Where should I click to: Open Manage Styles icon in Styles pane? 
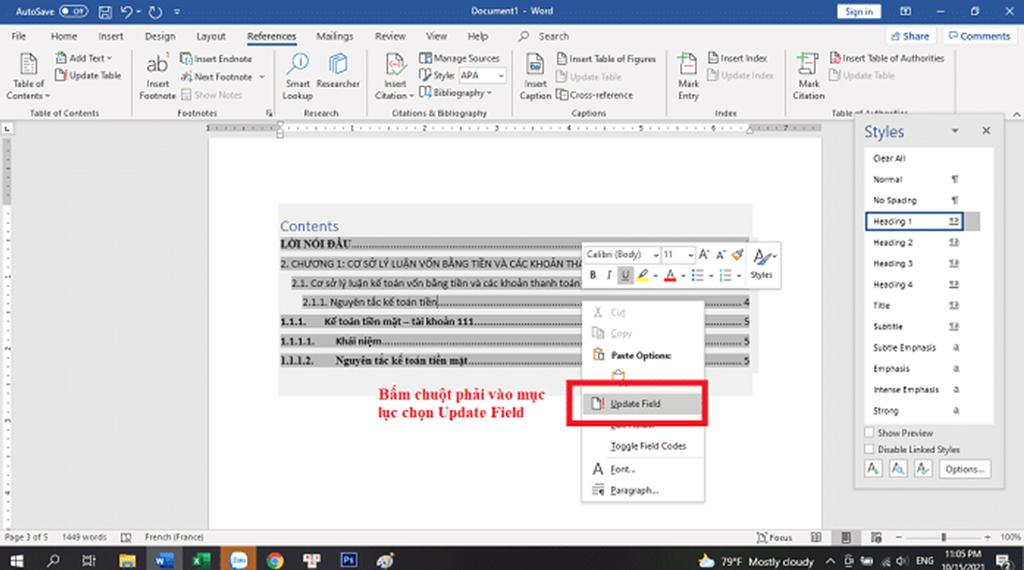click(923, 469)
